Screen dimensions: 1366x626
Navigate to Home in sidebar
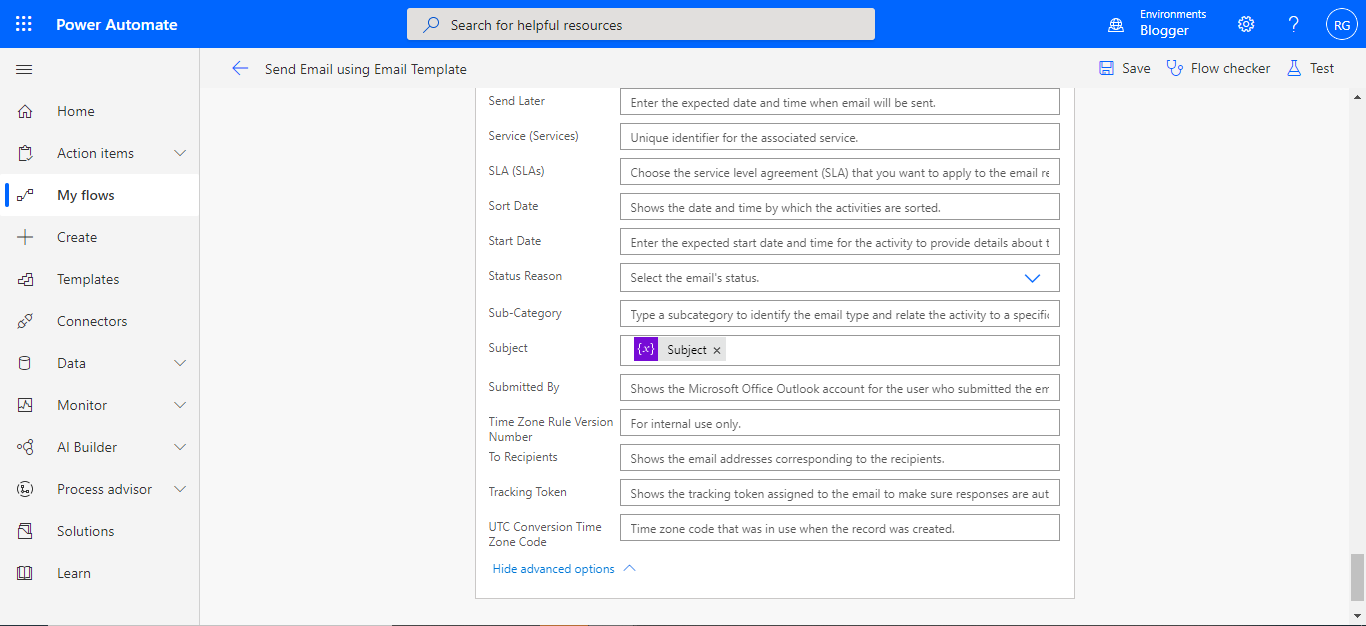74,110
